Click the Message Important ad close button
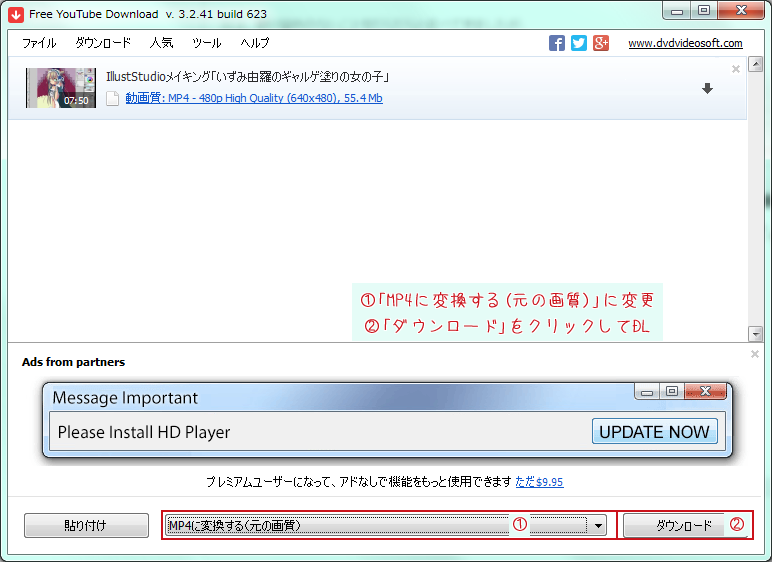The width and height of the screenshot is (772, 562). 705,391
